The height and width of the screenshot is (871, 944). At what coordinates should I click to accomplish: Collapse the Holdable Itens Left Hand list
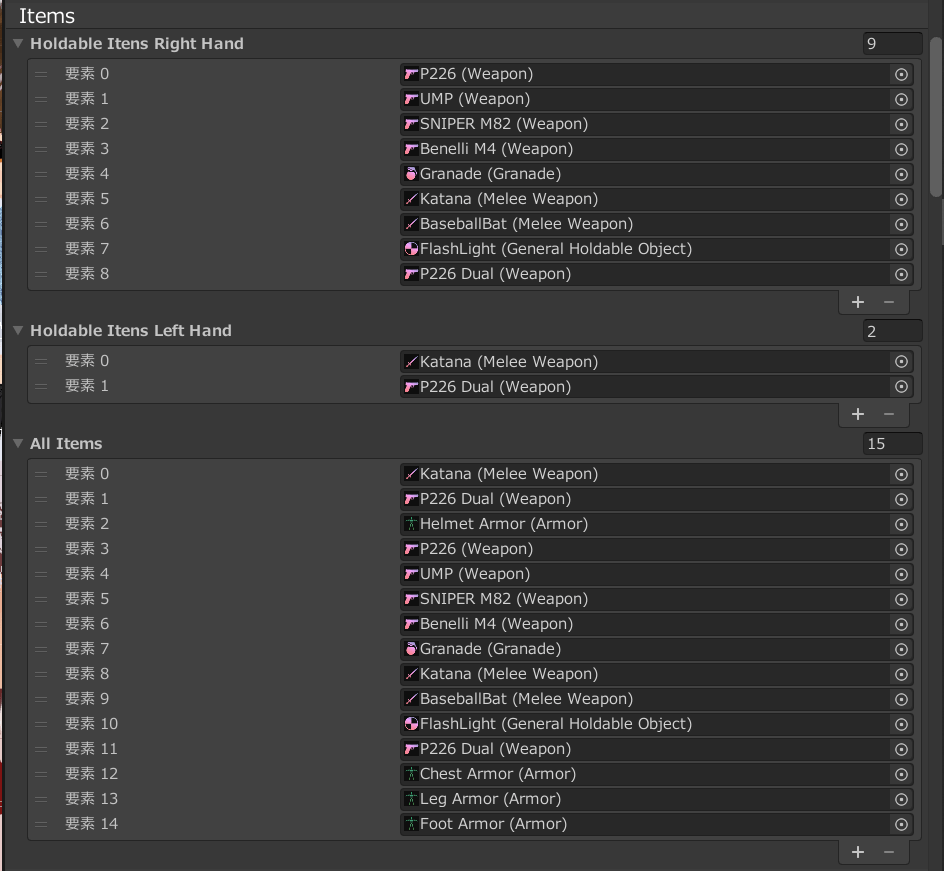pos(18,331)
